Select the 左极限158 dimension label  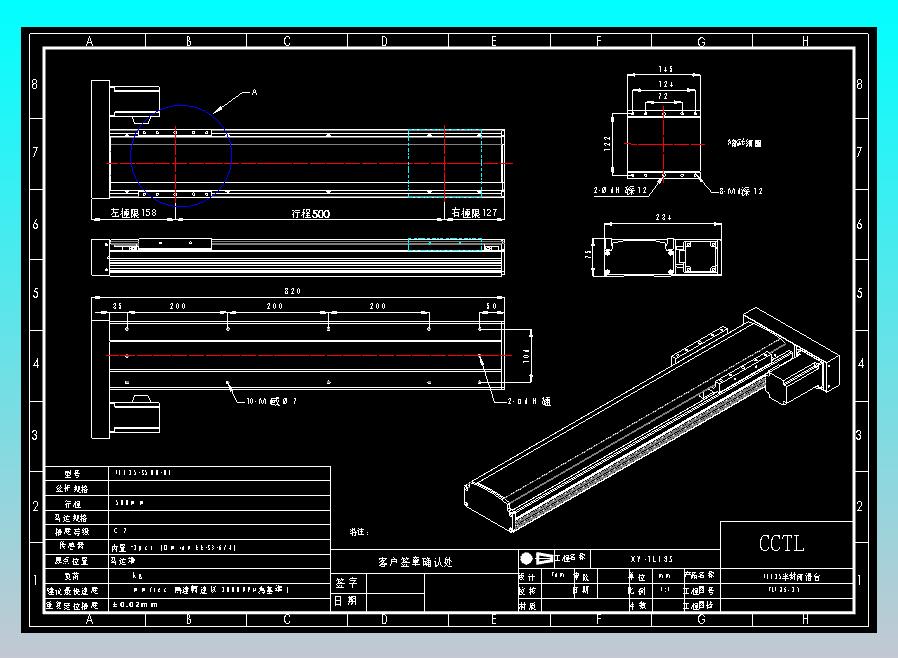point(133,212)
